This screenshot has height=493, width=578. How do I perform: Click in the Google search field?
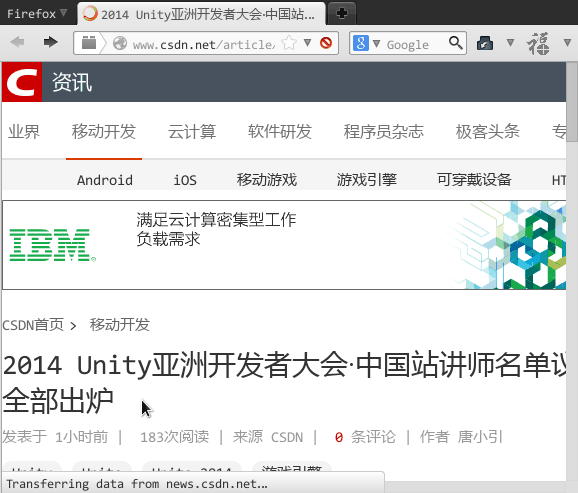[415, 44]
